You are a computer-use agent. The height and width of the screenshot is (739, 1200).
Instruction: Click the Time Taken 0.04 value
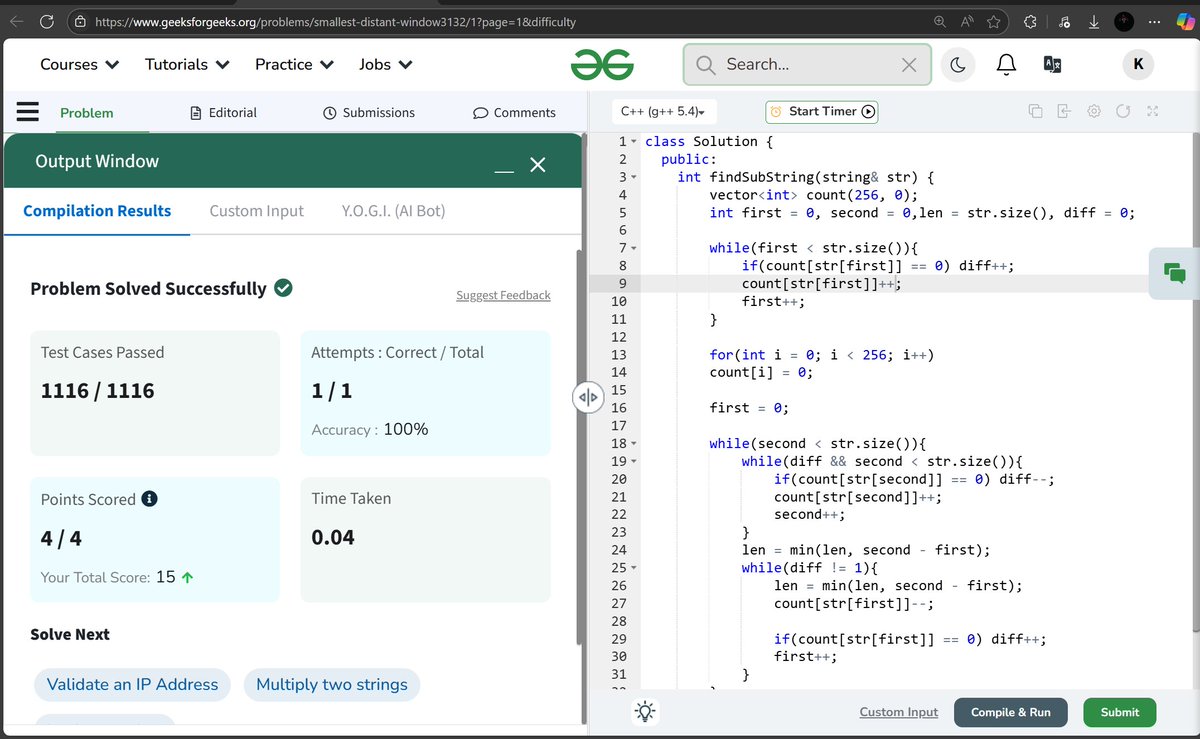coord(333,538)
